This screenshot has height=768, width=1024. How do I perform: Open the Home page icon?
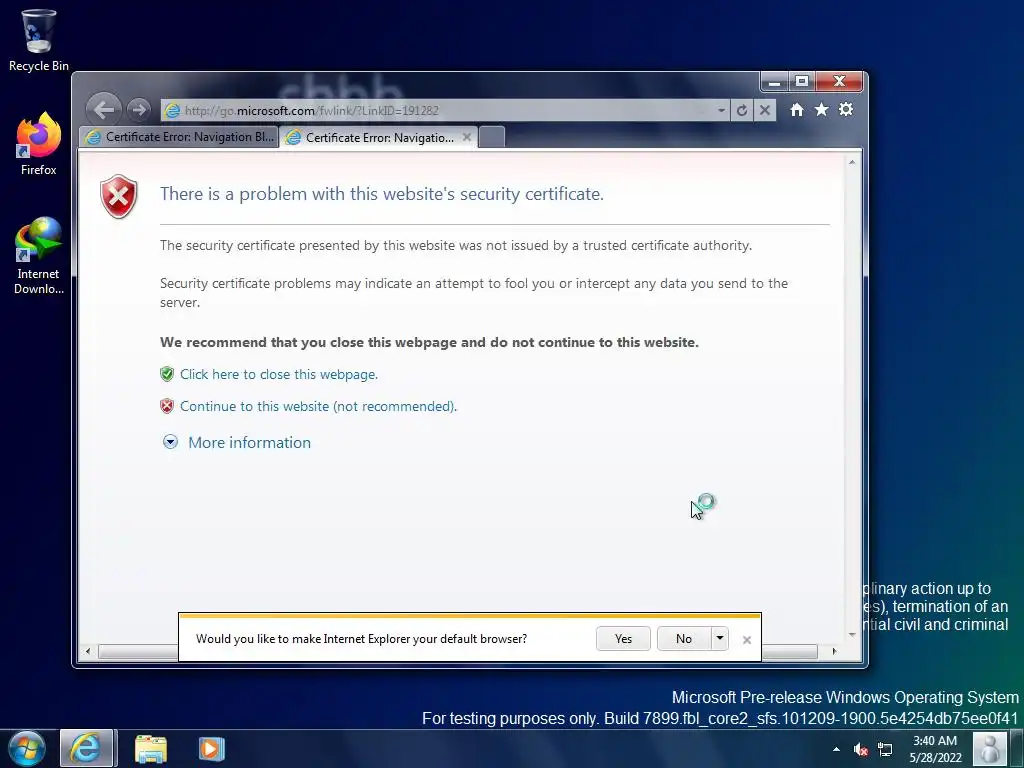coord(797,110)
